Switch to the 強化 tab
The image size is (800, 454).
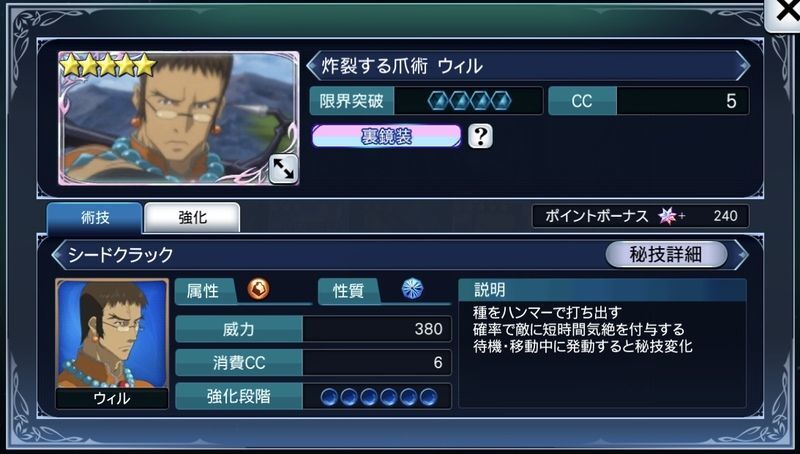coord(192,218)
